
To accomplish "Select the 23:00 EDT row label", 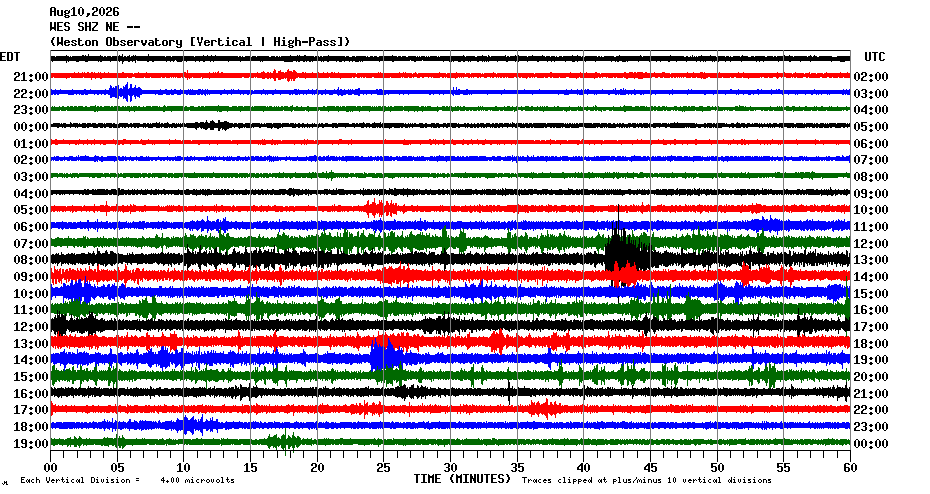I will [31, 110].
